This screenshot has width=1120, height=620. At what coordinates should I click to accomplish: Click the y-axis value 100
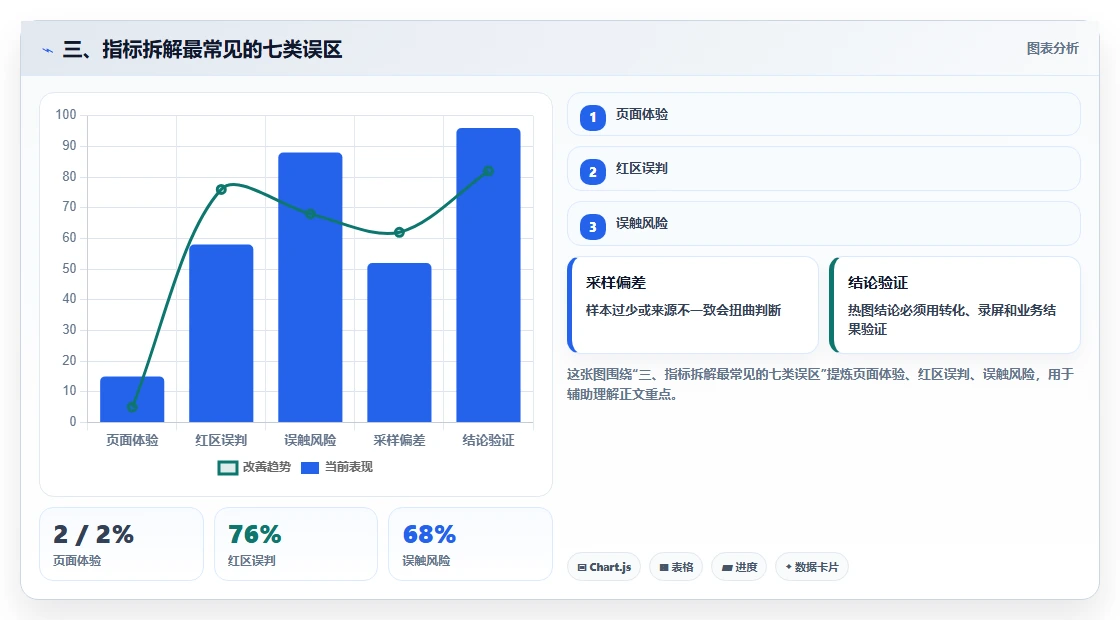coord(66,115)
